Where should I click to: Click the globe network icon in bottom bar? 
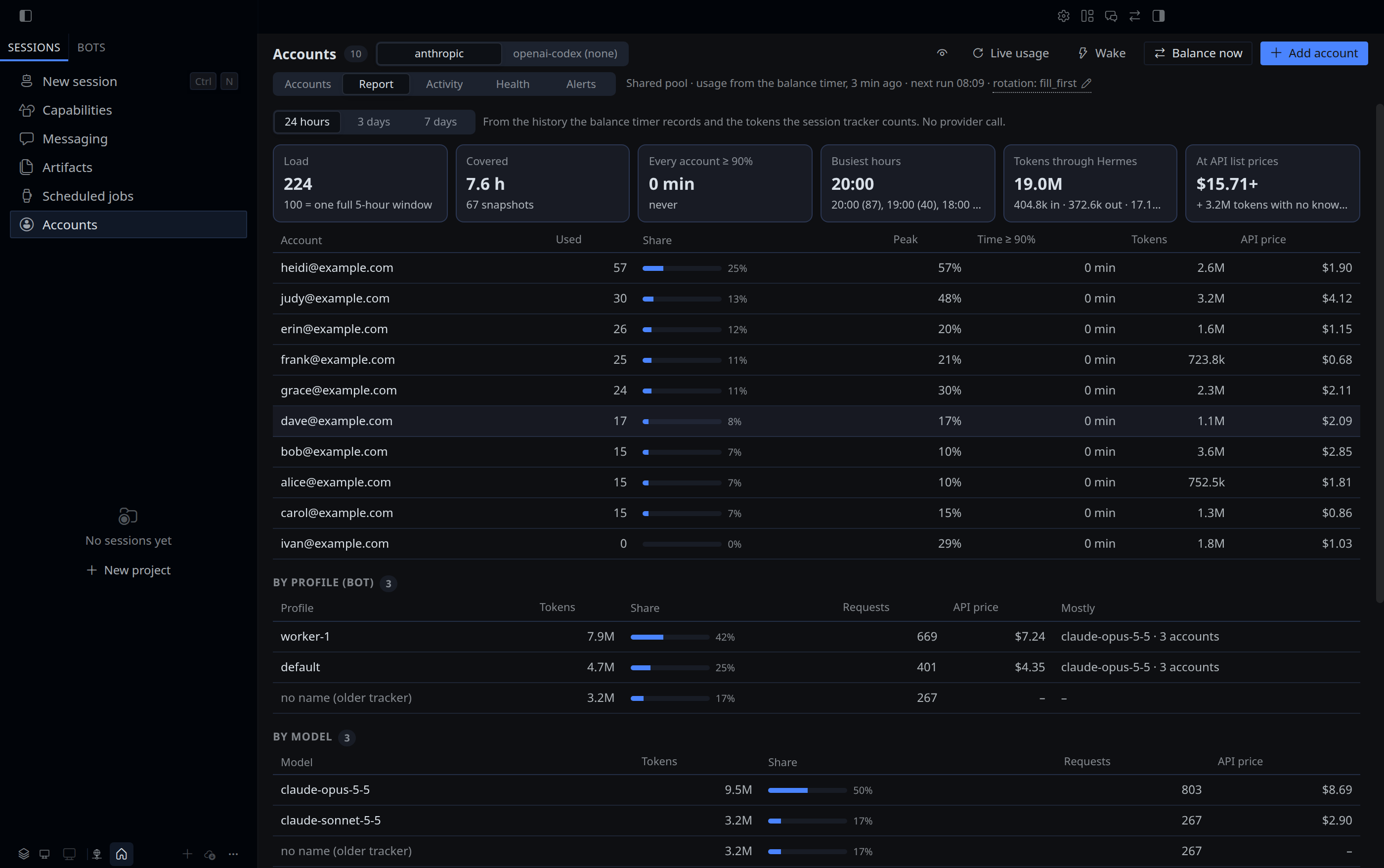[97, 854]
